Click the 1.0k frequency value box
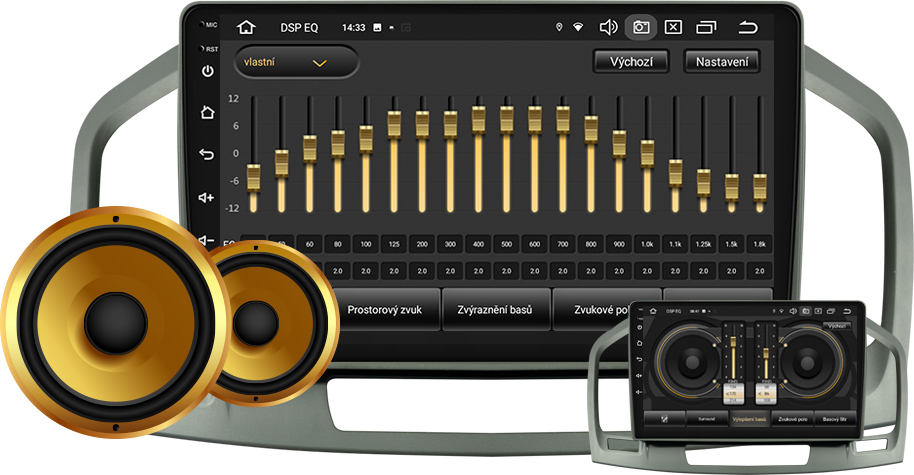Screen dimensions: 914x475 (647, 271)
